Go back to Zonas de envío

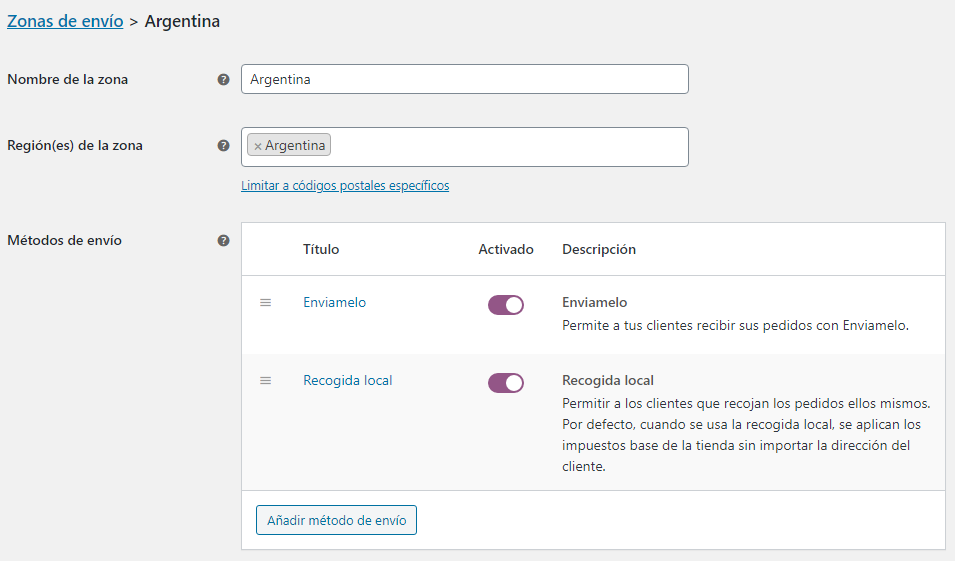tap(65, 21)
